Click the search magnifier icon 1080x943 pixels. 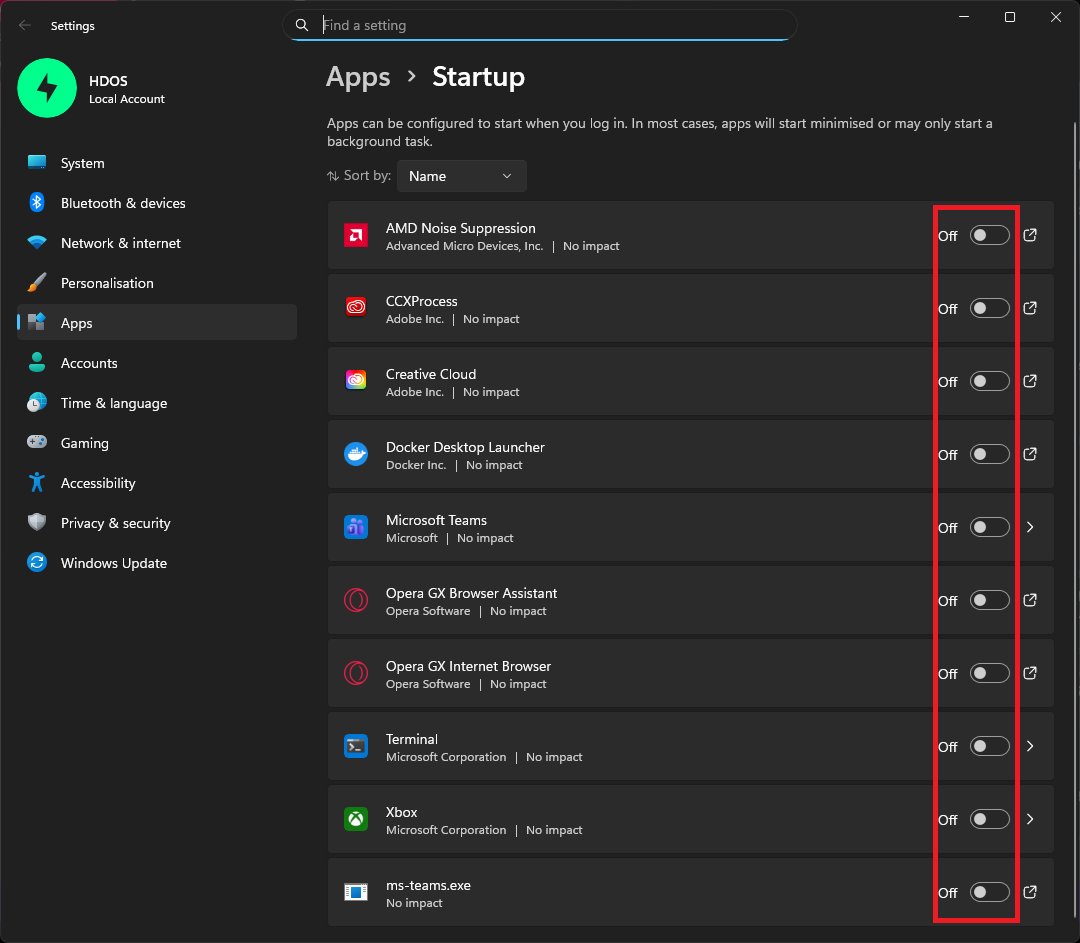(302, 25)
